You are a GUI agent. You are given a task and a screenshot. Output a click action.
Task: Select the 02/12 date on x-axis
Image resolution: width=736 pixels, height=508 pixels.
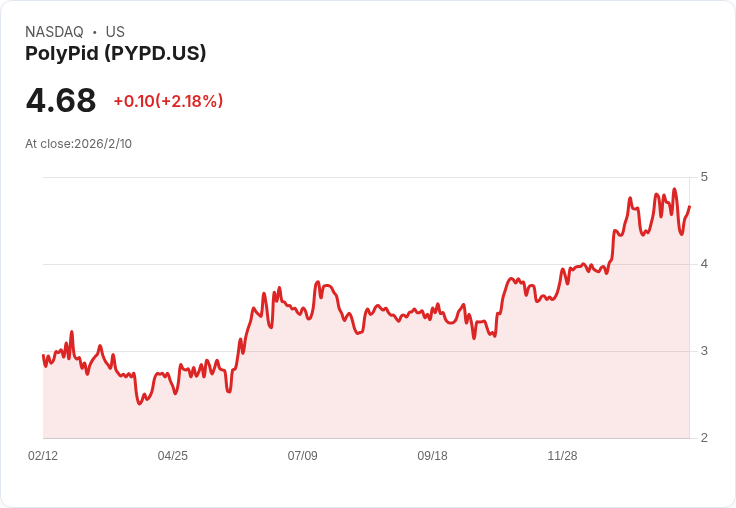pyautogui.click(x=43, y=456)
